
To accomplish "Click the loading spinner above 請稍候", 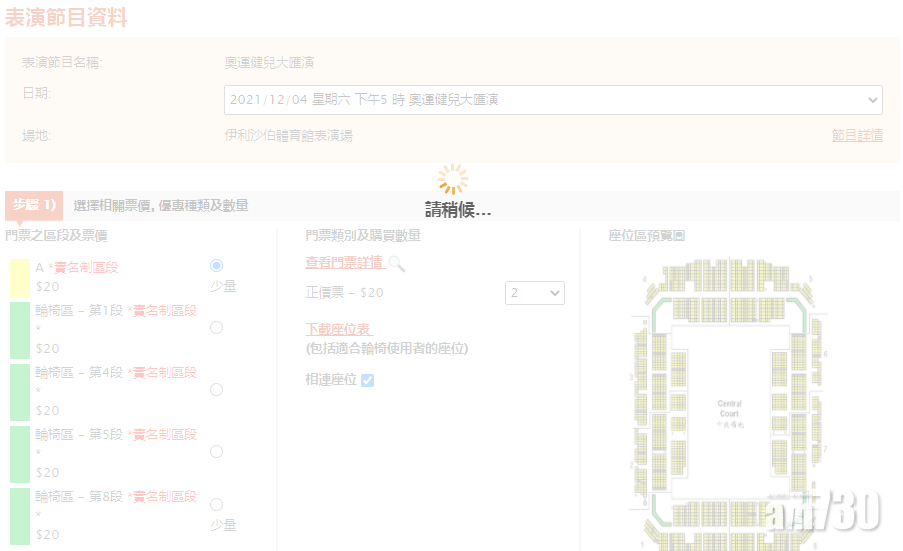I will pos(452,179).
